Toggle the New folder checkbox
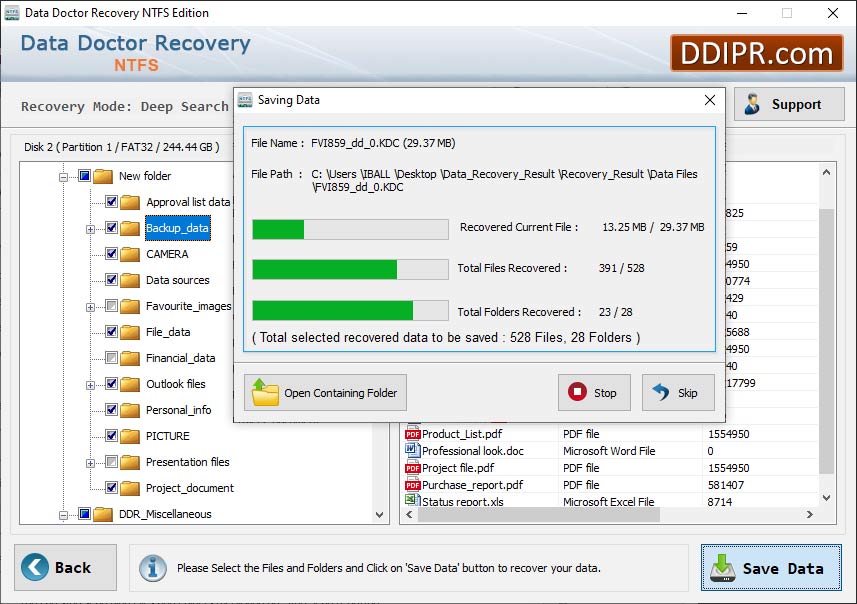 click(x=84, y=175)
